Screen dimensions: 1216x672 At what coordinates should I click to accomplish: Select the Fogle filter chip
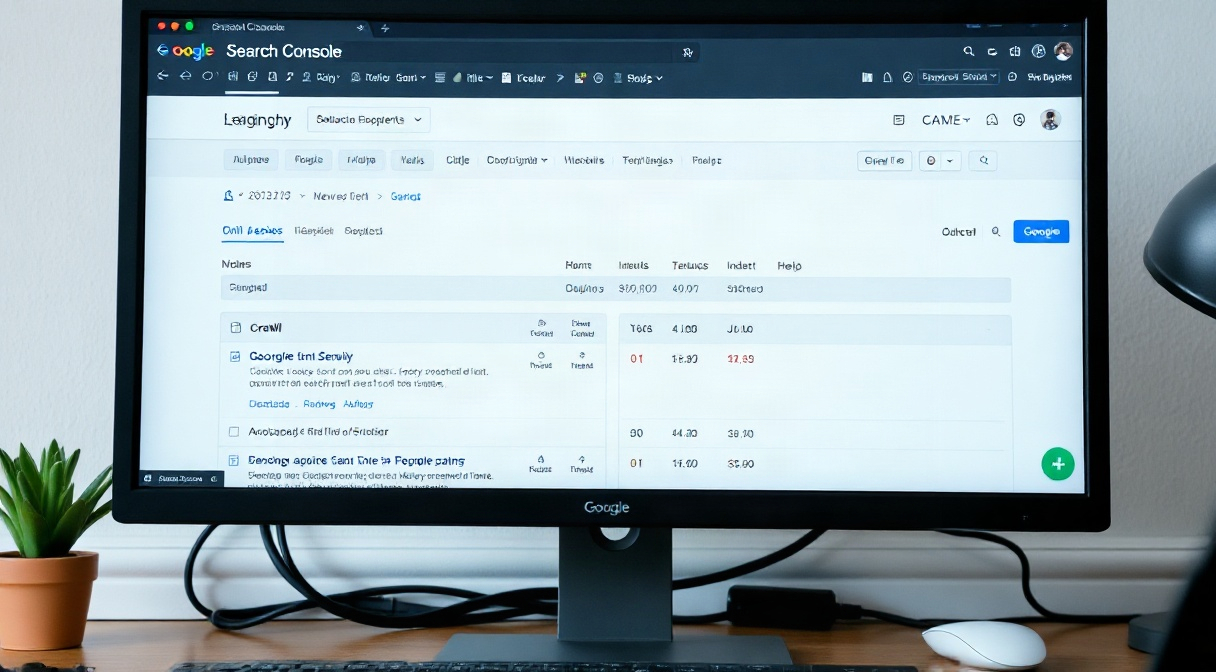point(309,160)
